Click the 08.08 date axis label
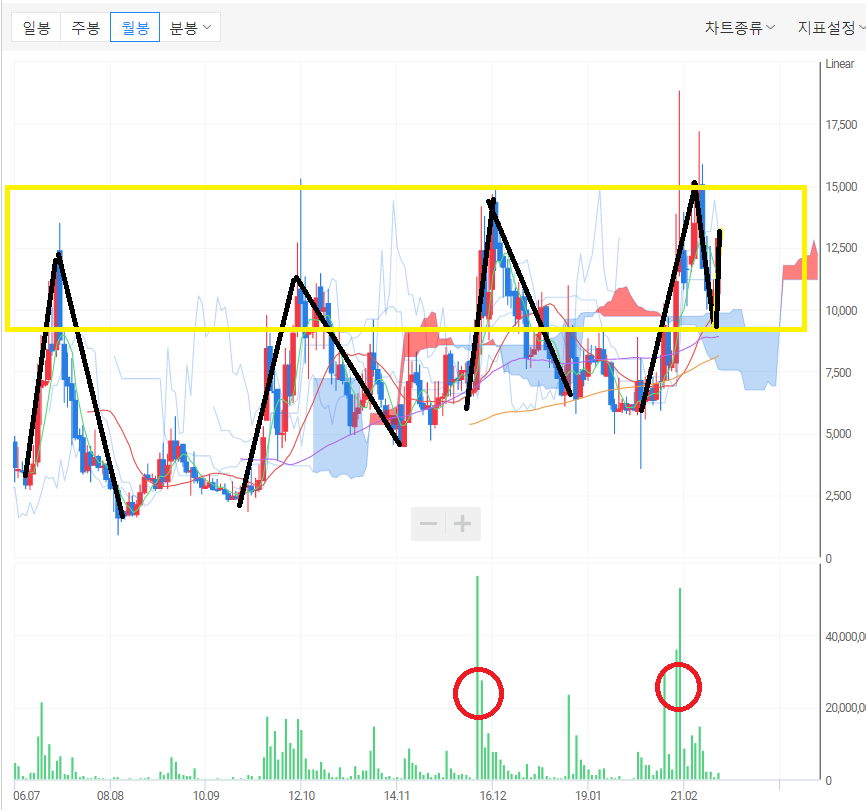866x810 pixels. [110, 796]
